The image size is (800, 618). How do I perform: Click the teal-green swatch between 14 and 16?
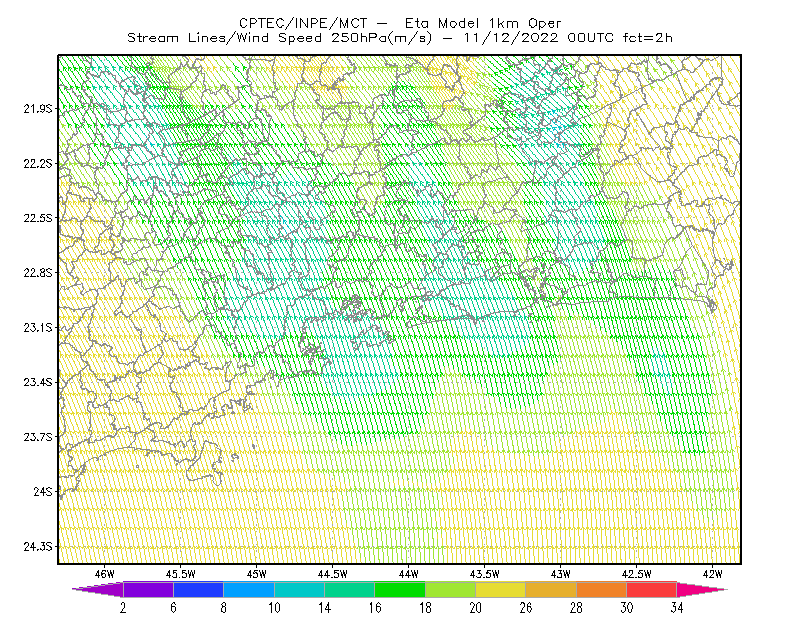(x=349, y=589)
